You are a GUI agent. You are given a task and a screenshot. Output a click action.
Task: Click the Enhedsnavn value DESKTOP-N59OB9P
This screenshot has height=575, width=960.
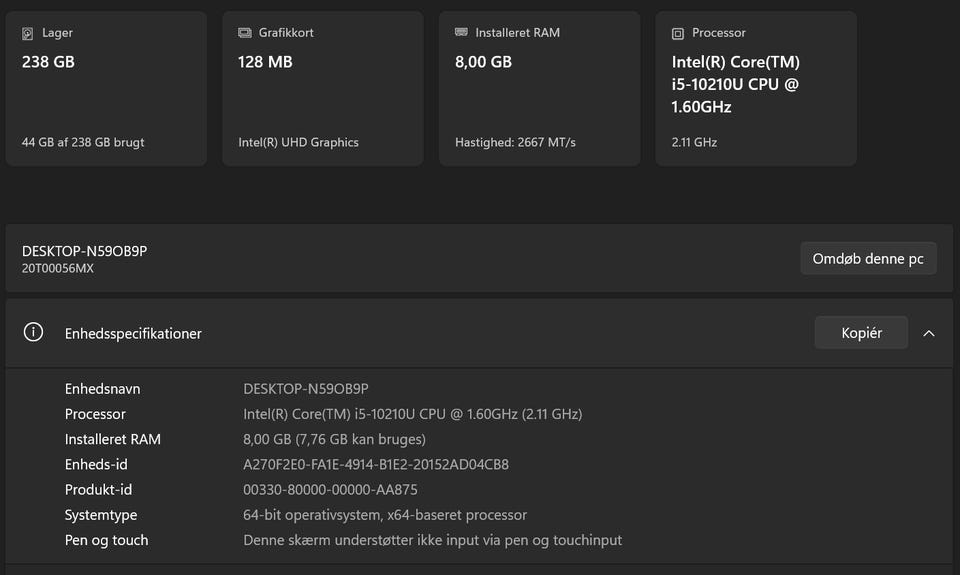click(x=306, y=389)
